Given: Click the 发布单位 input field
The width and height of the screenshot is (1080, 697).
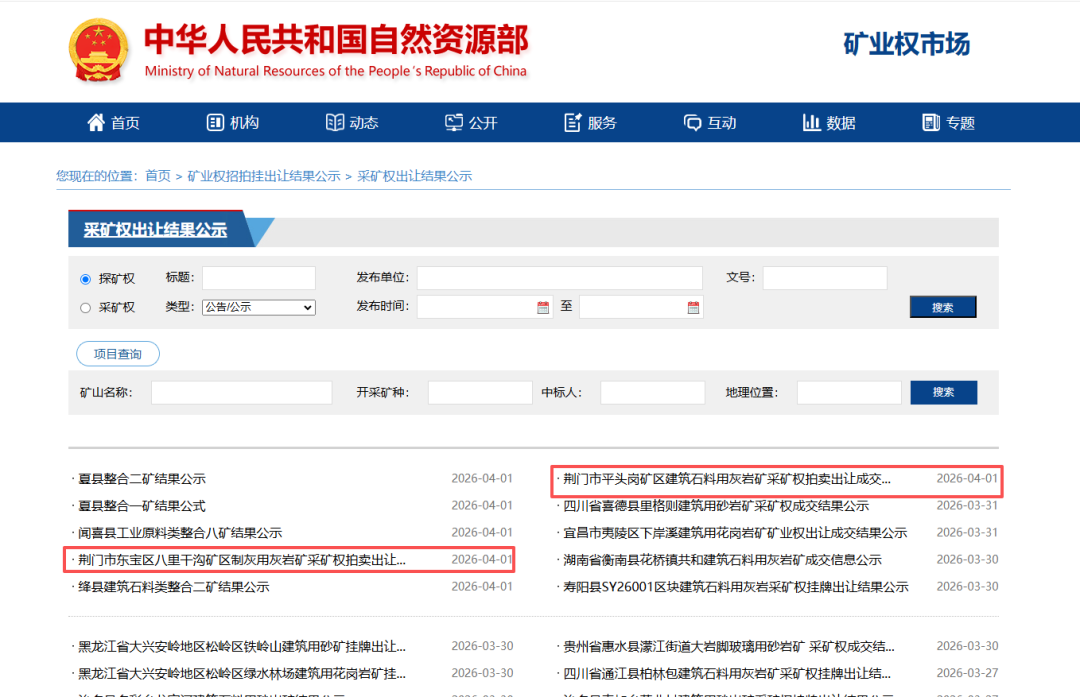Looking at the screenshot, I should click(559, 278).
